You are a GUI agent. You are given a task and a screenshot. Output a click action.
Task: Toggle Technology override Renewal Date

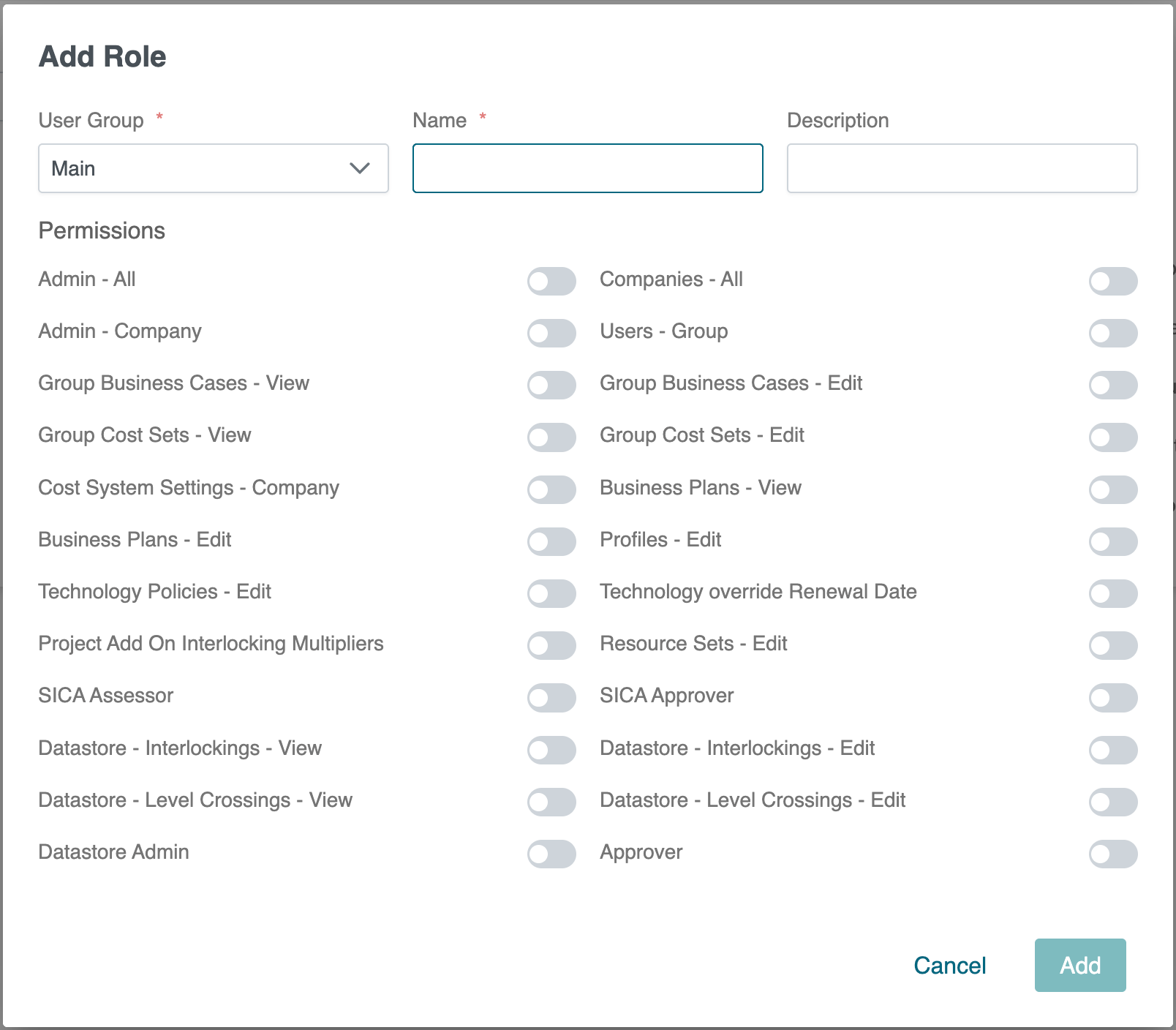pyautogui.click(x=1112, y=593)
